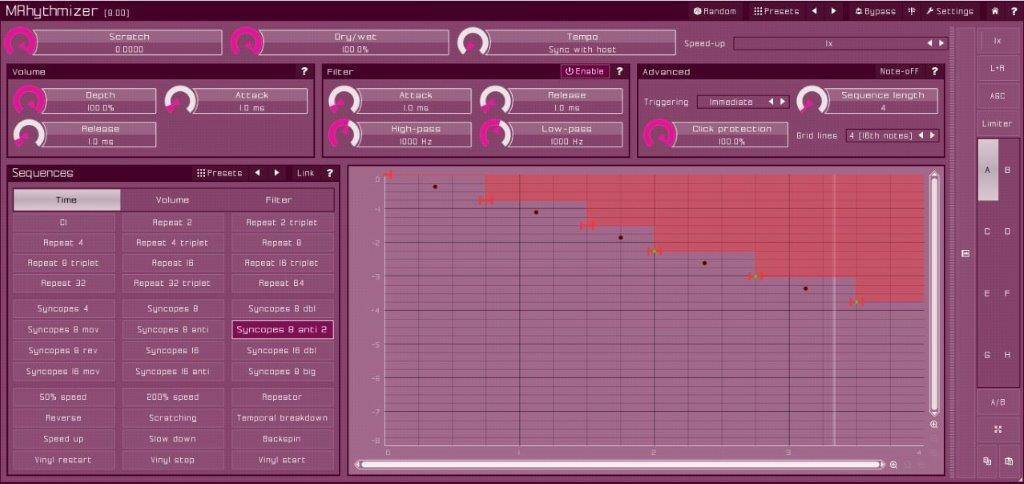This screenshot has height=484, width=1024.
Task: Toggle AGC automatic gain compensation
Action: tap(997, 96)
